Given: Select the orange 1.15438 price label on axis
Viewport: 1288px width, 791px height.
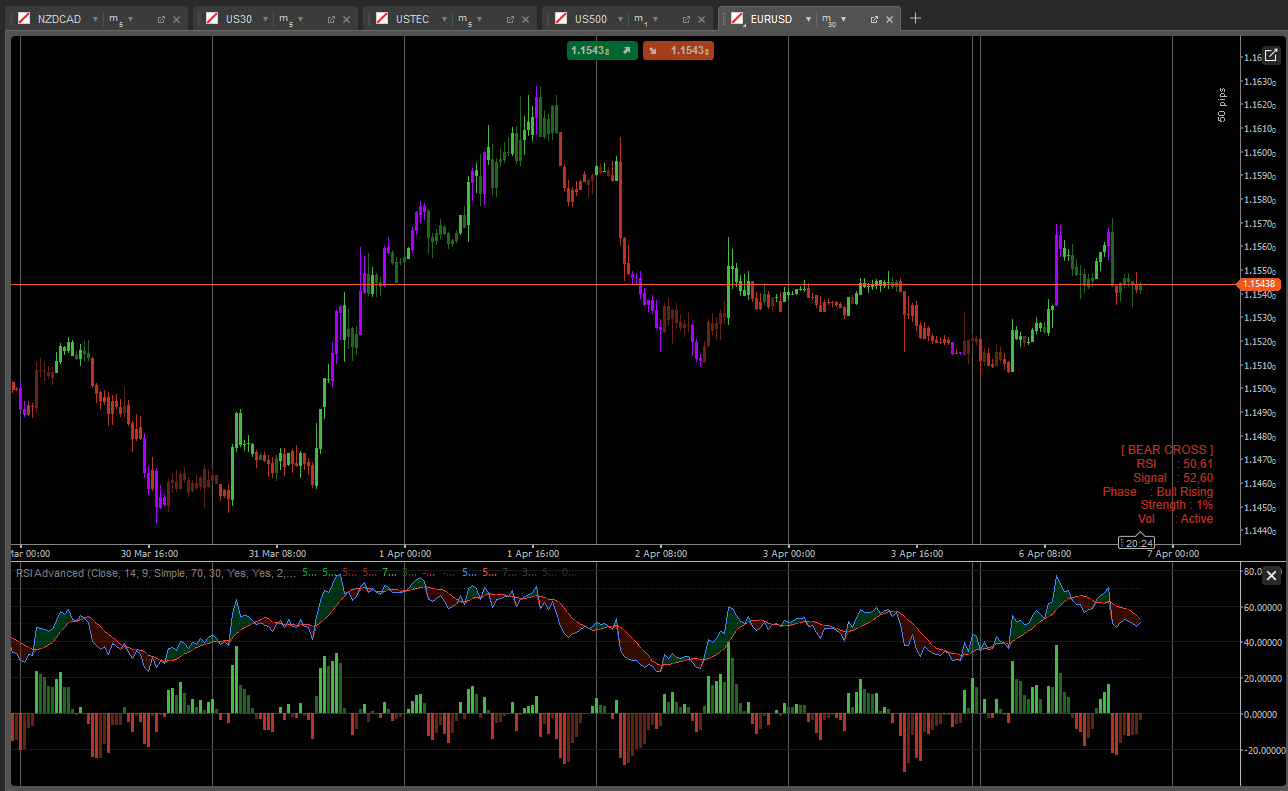Looking at the screenshot, I should [1258, 284].
